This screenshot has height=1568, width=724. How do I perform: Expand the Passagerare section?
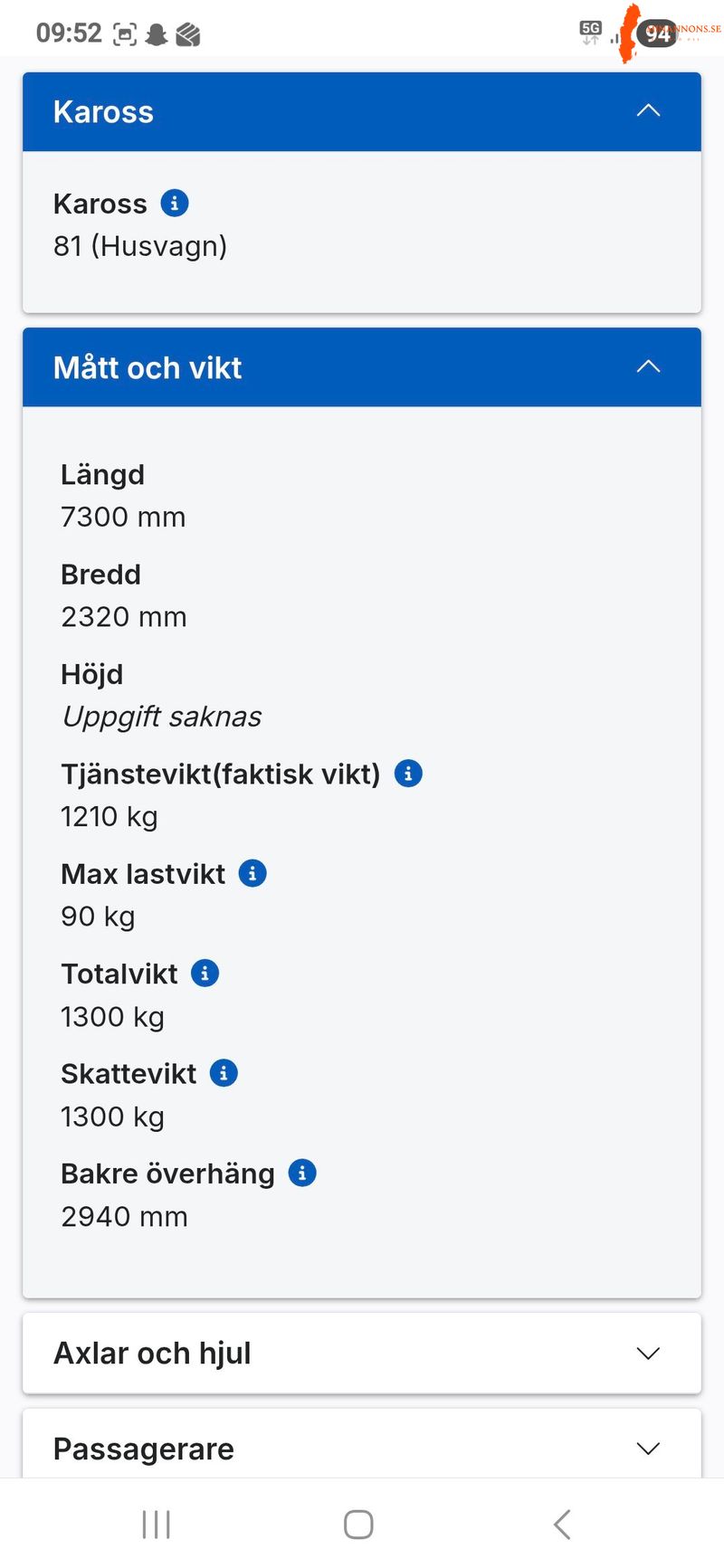[648, 1449]
